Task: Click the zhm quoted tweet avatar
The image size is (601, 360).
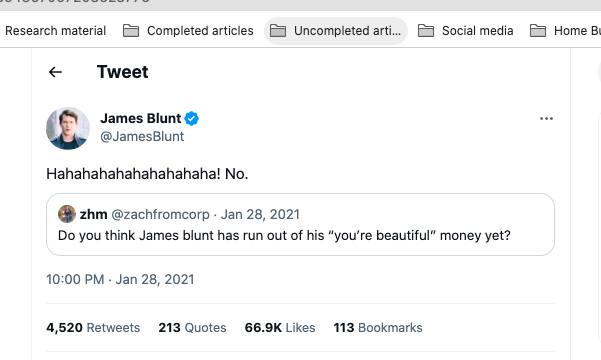Action: tap(67, 214)
